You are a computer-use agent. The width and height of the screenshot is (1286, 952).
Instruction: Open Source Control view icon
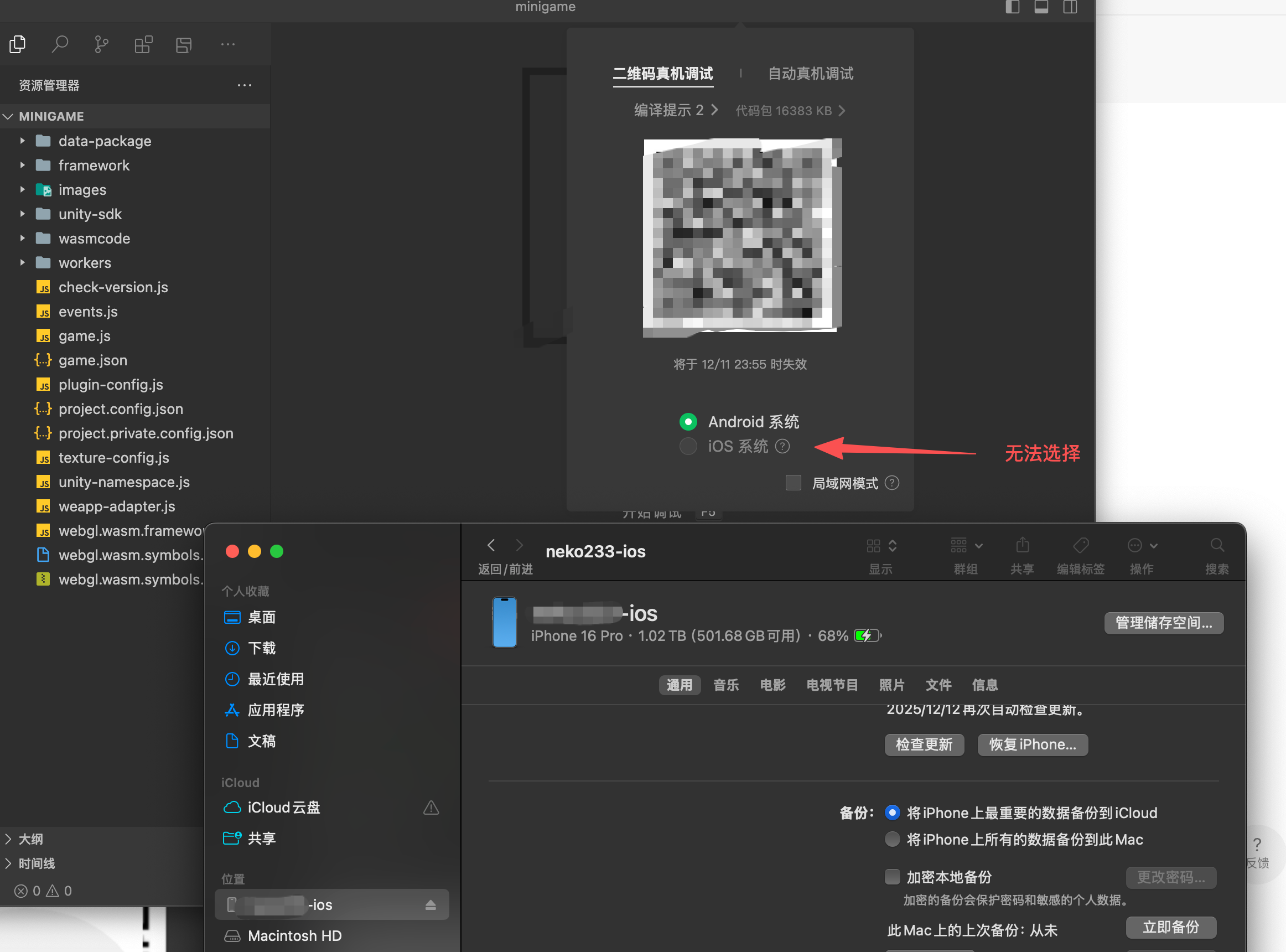[101, 44]
